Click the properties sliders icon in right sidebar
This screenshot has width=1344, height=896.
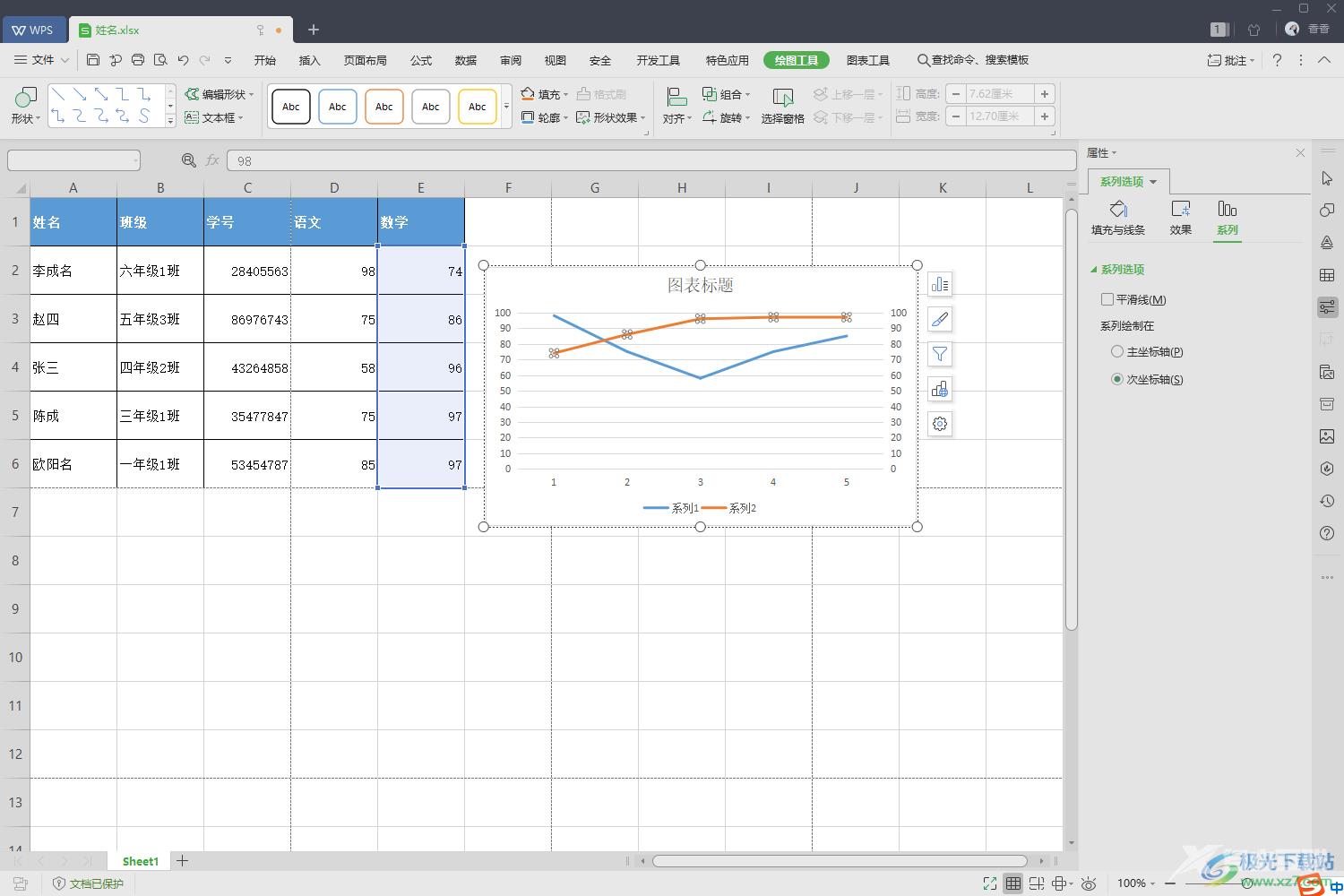tap(1327, 307)
